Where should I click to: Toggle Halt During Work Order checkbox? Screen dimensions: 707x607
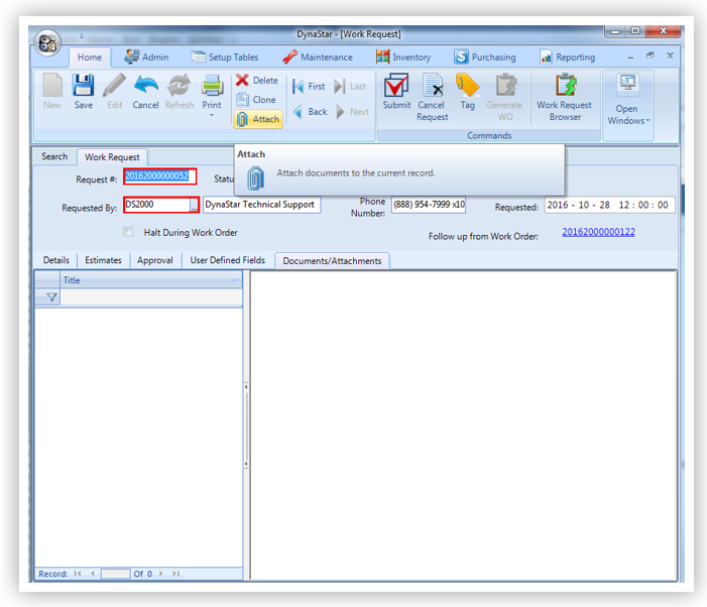(128, 232)
